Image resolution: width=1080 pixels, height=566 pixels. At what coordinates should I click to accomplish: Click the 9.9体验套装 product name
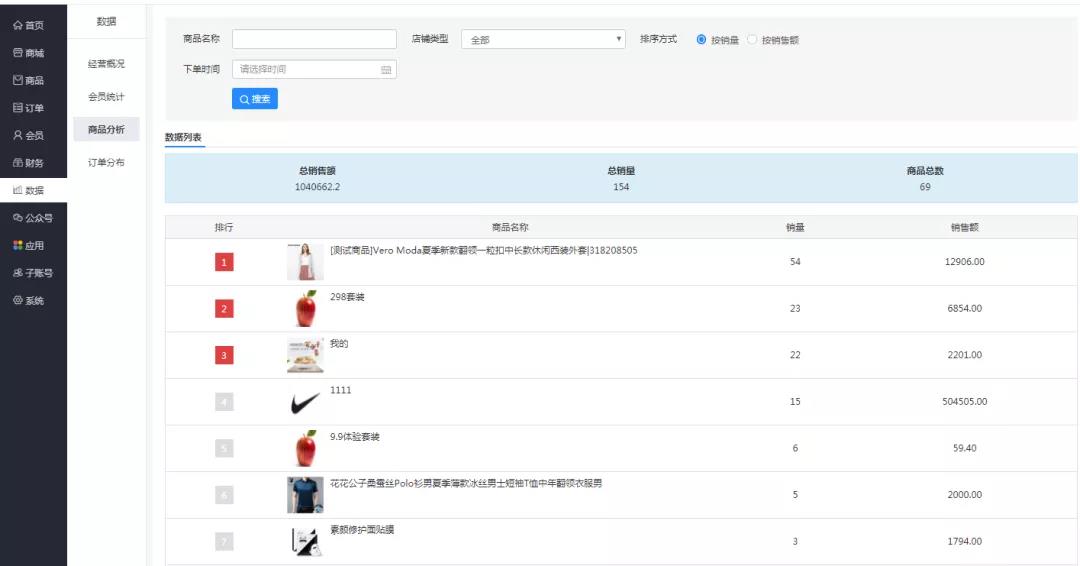click(355, 437)
